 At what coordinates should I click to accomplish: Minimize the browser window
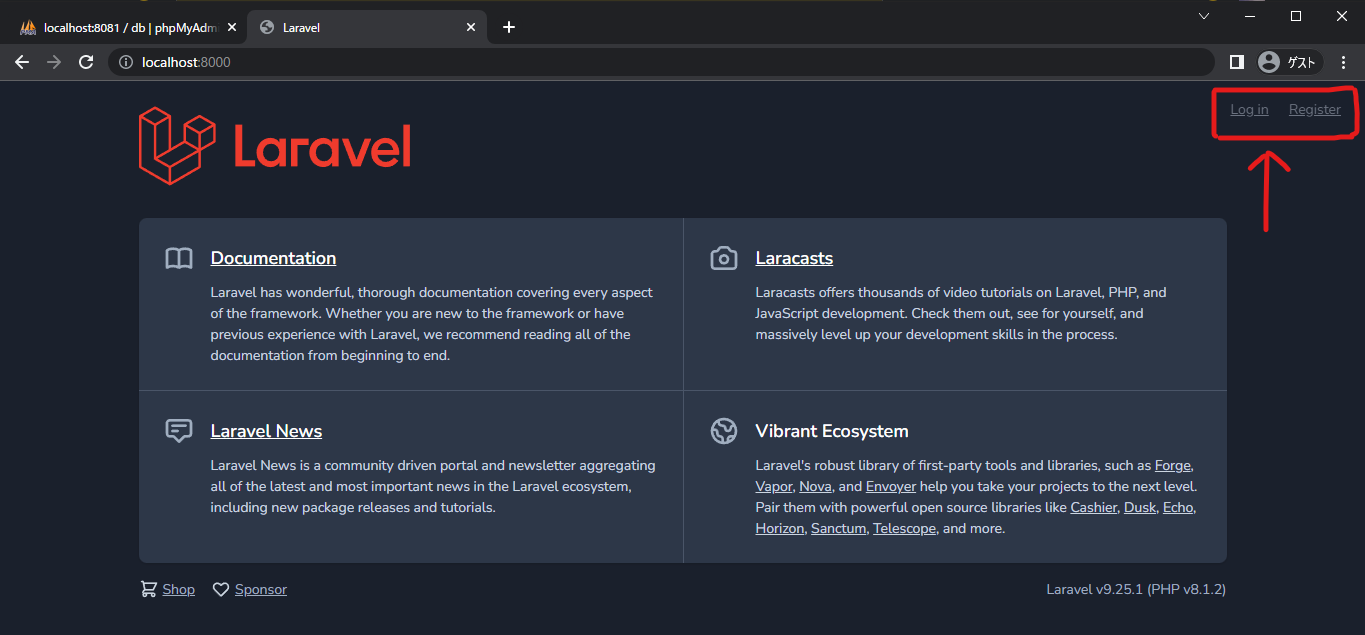[x=1250, y=16]
